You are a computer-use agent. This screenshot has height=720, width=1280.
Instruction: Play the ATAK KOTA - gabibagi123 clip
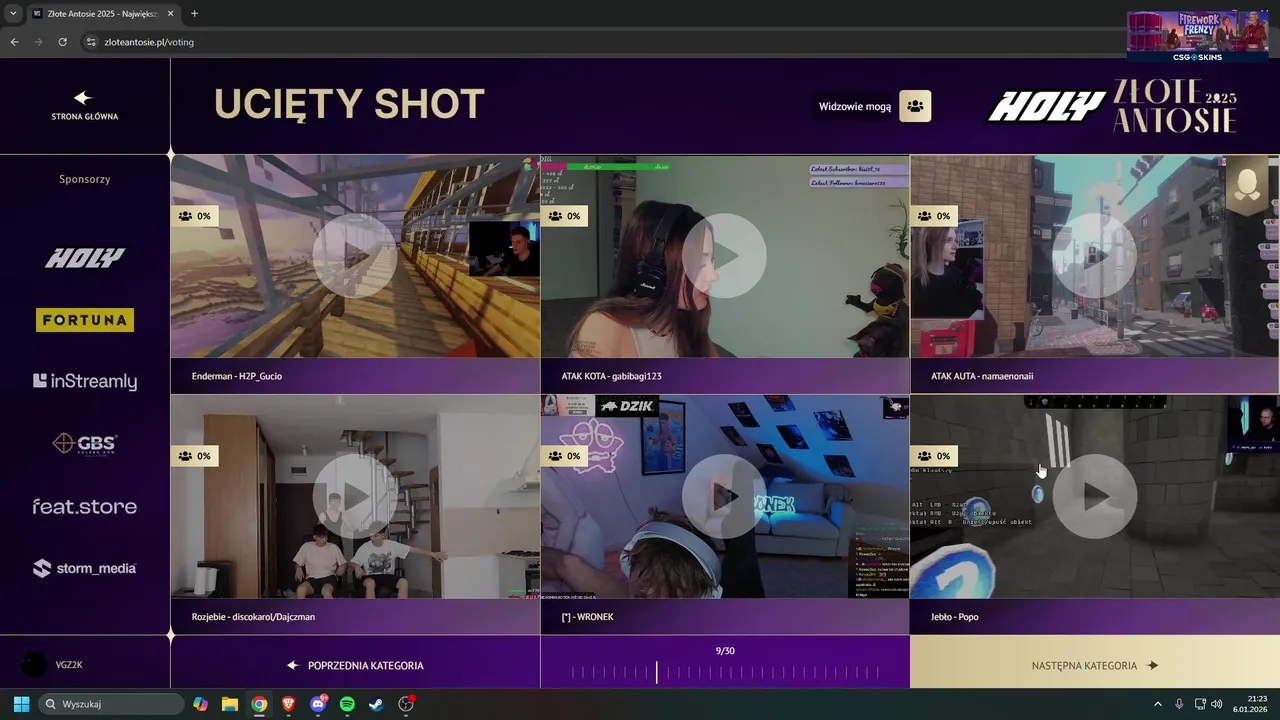pos(725,256)
